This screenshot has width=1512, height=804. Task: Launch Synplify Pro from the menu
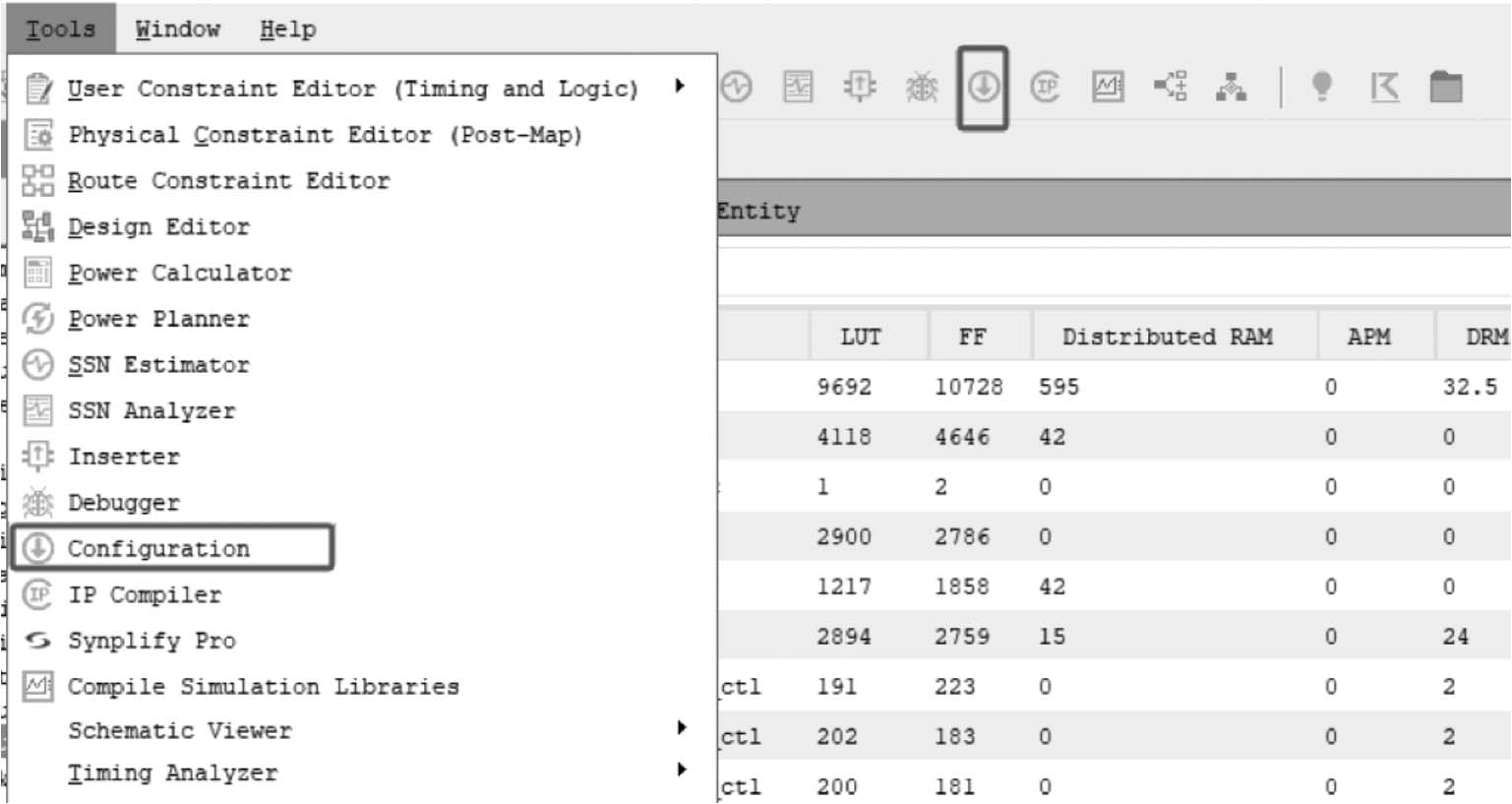click(x=151, y=641)
